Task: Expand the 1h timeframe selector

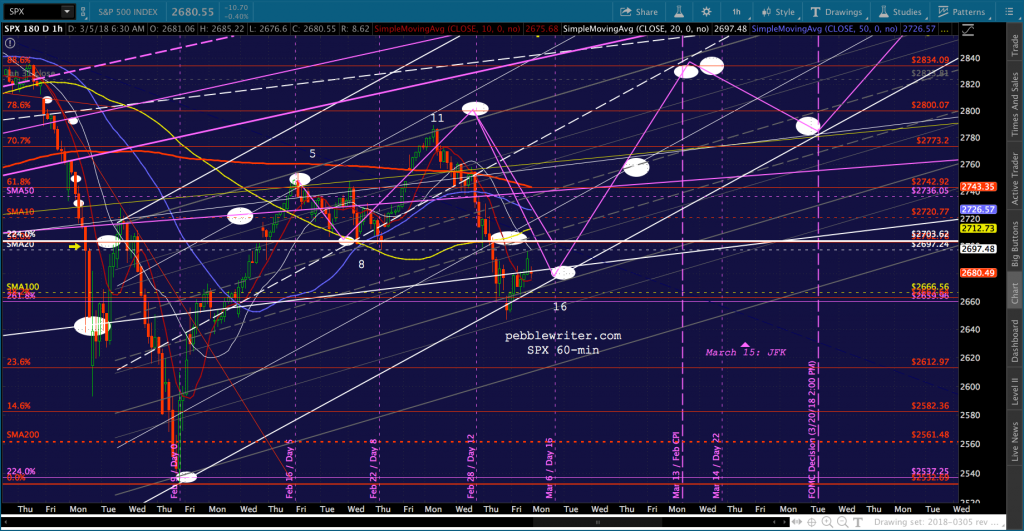Action: 736,12
